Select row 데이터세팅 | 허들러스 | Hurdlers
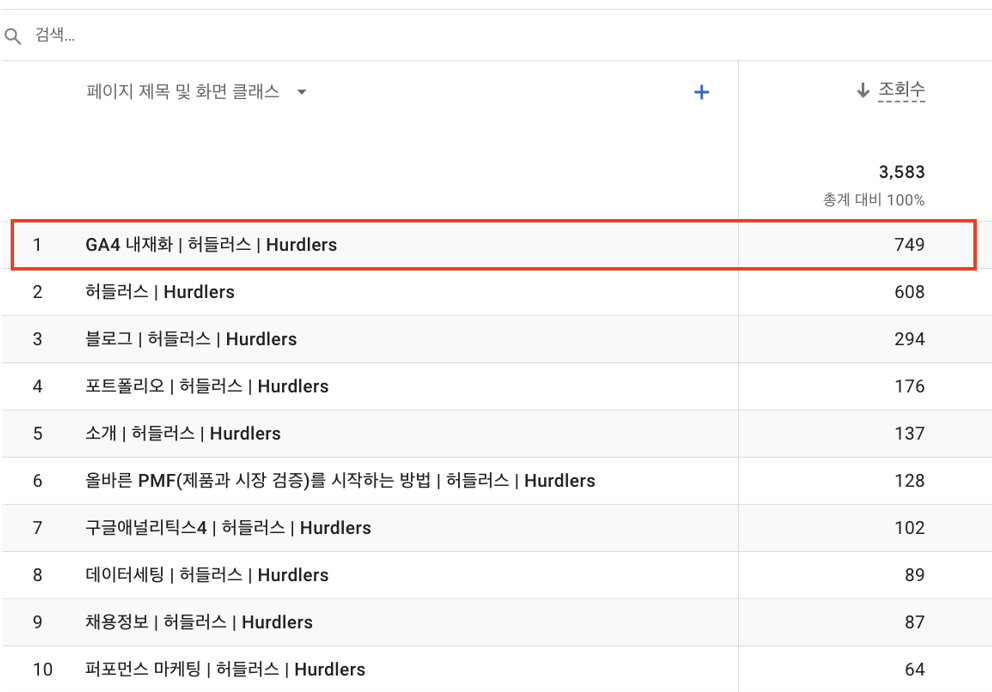The width and height of the screenshot is (992, 692). click(496, 575)
